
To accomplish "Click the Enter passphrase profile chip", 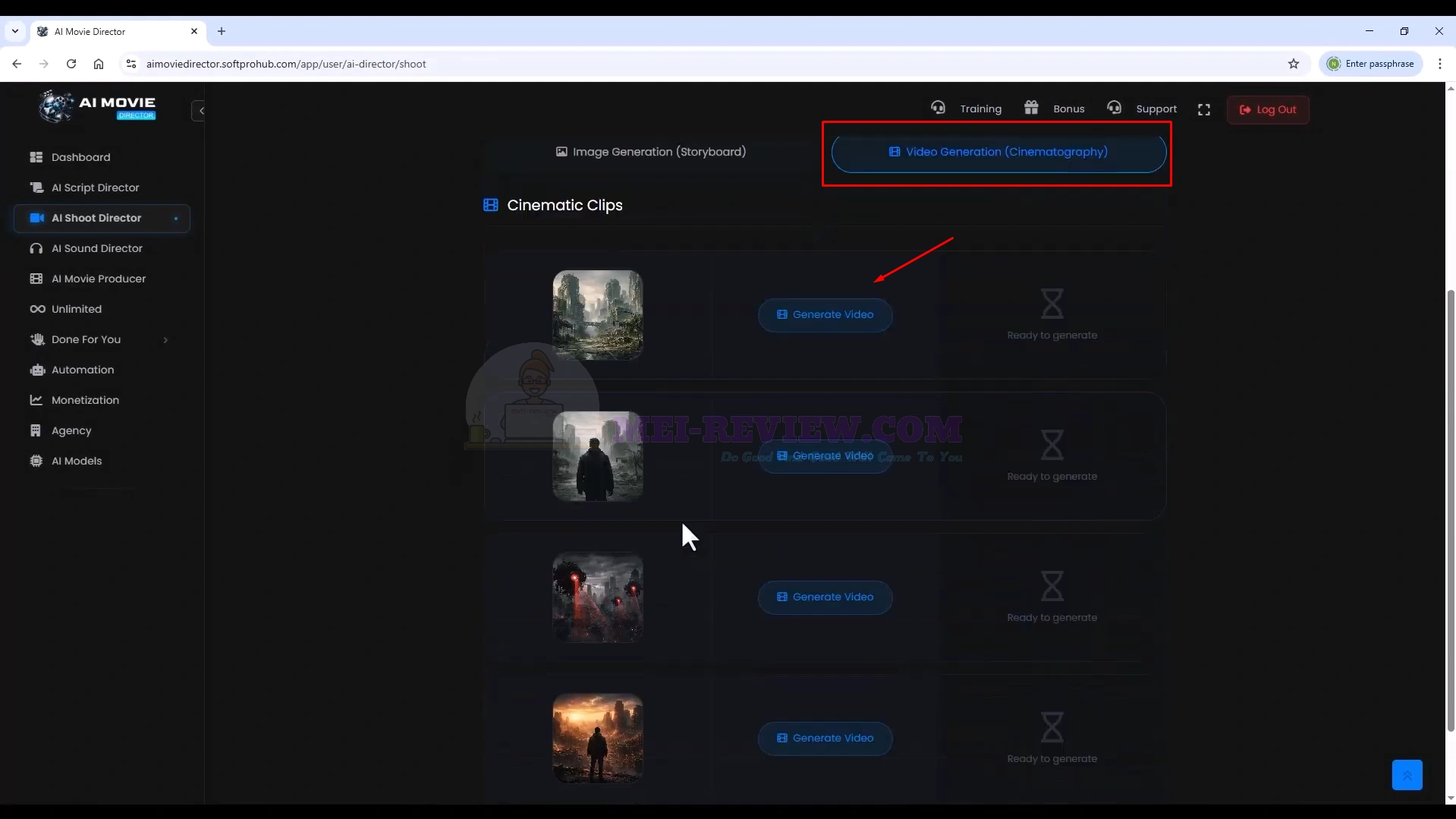I will pos(1371,64).
